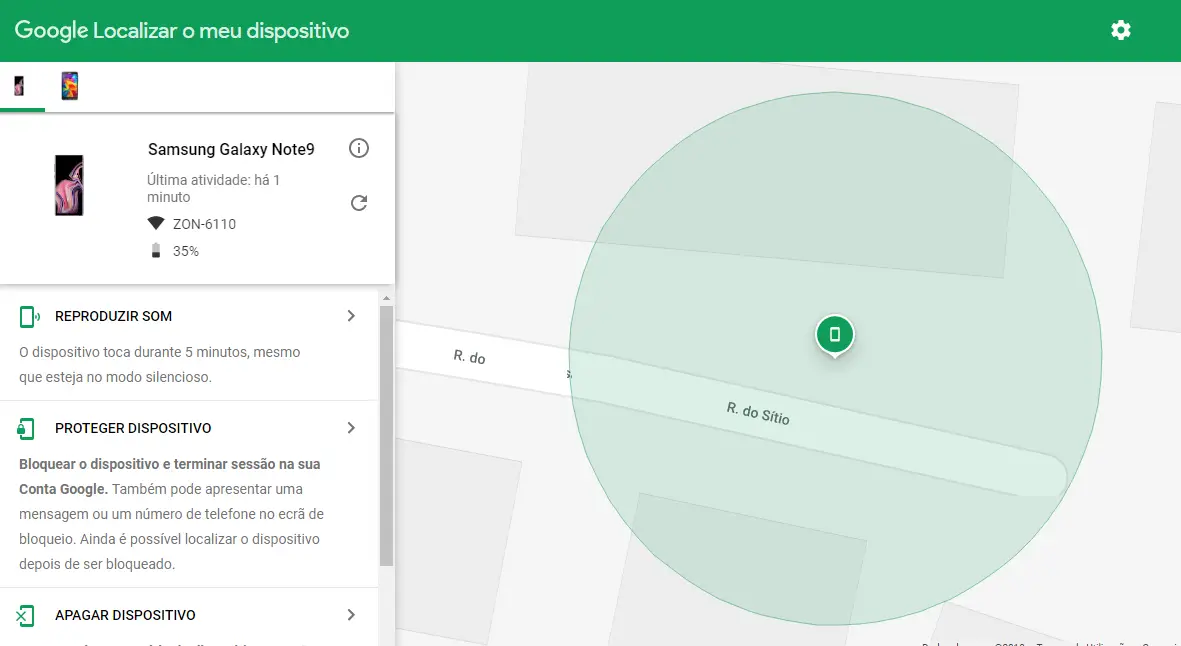Select REPRODUZIR SOM option

click(x=113, y=316)
